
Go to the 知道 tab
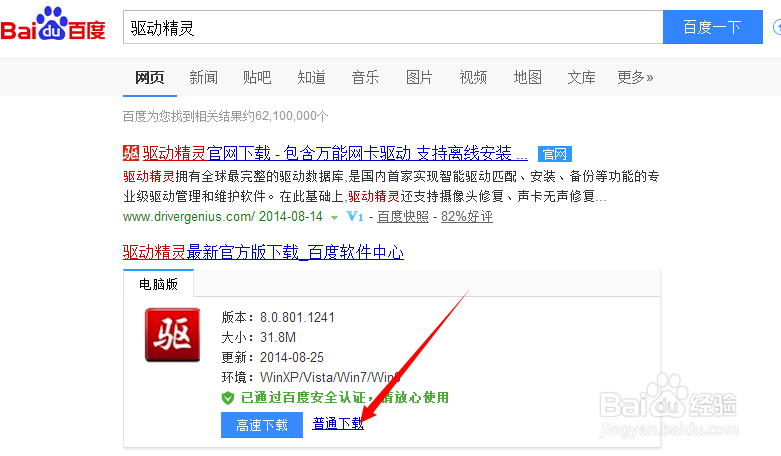(311, 78)
